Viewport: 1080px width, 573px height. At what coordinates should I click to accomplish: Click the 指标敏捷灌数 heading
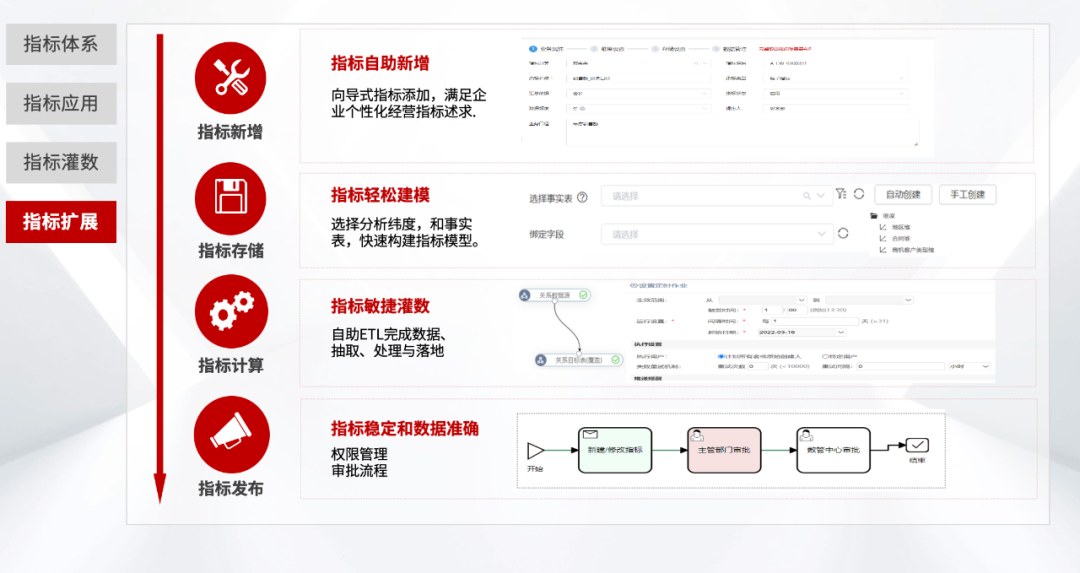click(x=380, y=306)
